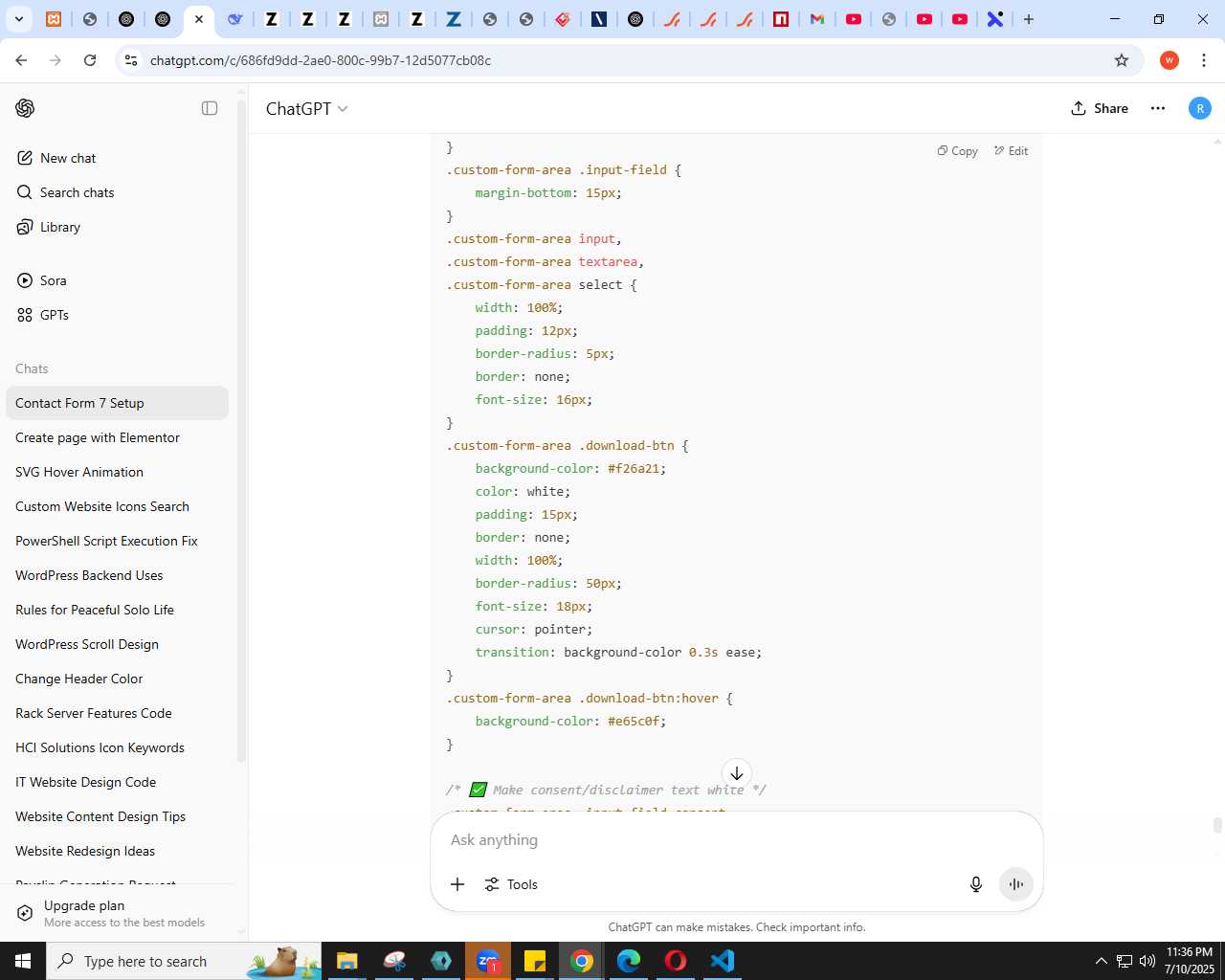Open HCI Solutions Icon Keywords chat

(x=117, y=747)
